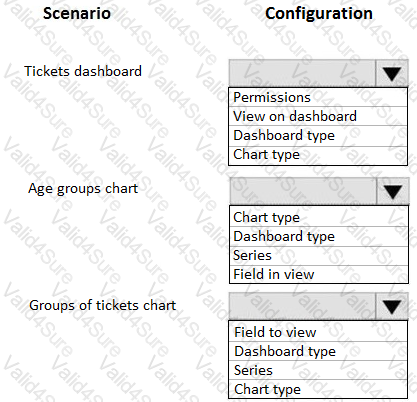Click the Groups of tickets chart selection field

302,307
